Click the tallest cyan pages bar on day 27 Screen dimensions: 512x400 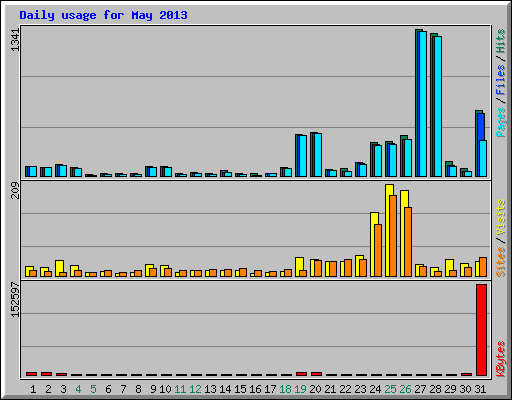click(x=423, y=104)
